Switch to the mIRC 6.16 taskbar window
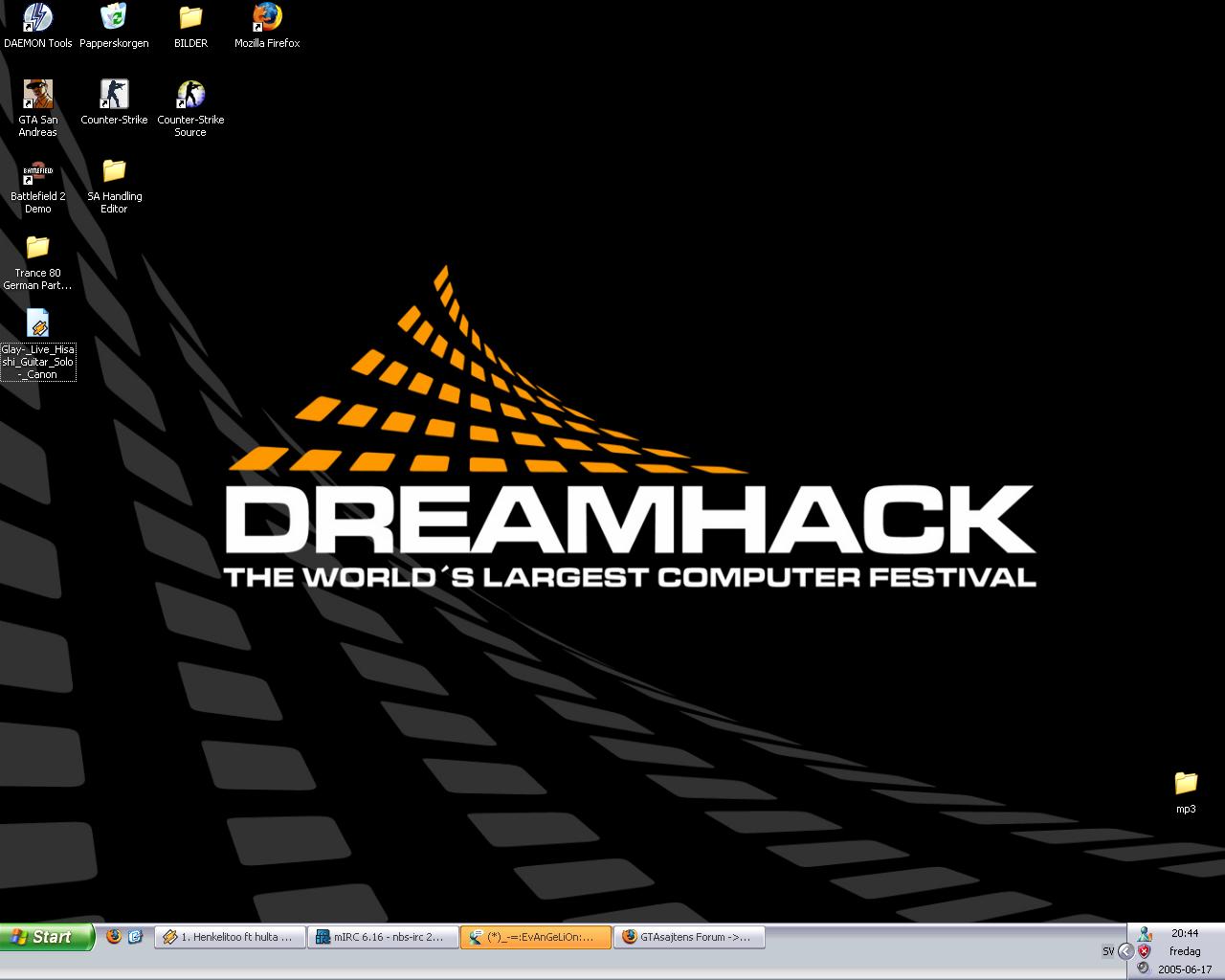Screen dimensions: 1225x980 (x=383, y=937)
